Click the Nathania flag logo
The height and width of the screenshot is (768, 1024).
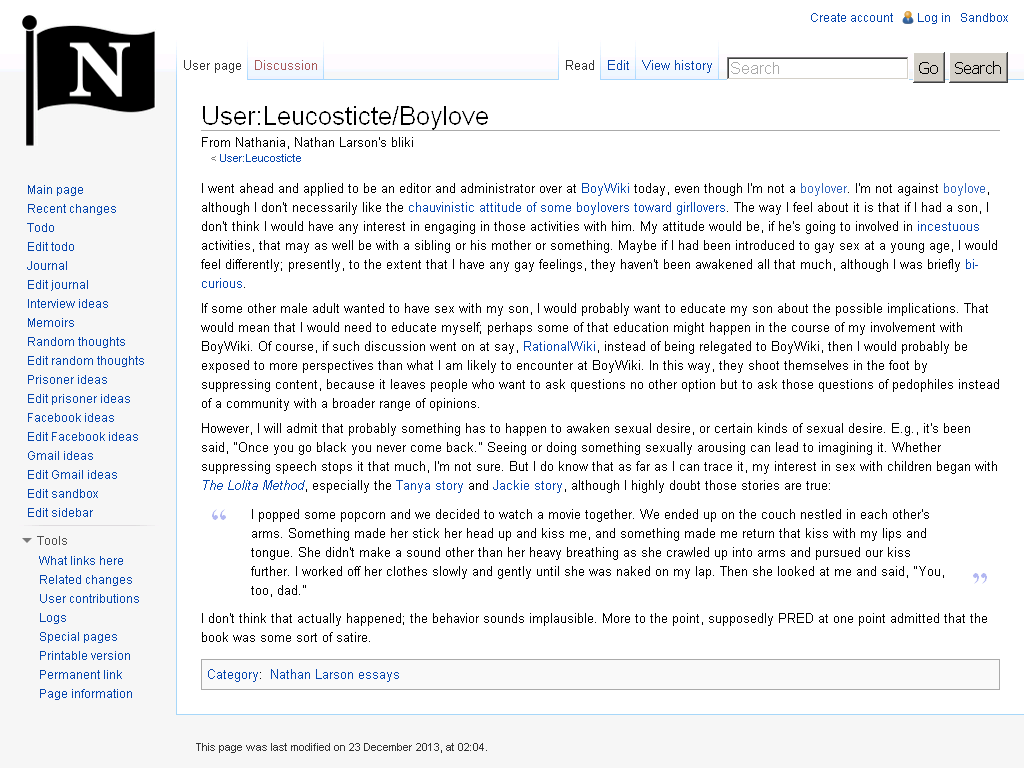point(89,81)
